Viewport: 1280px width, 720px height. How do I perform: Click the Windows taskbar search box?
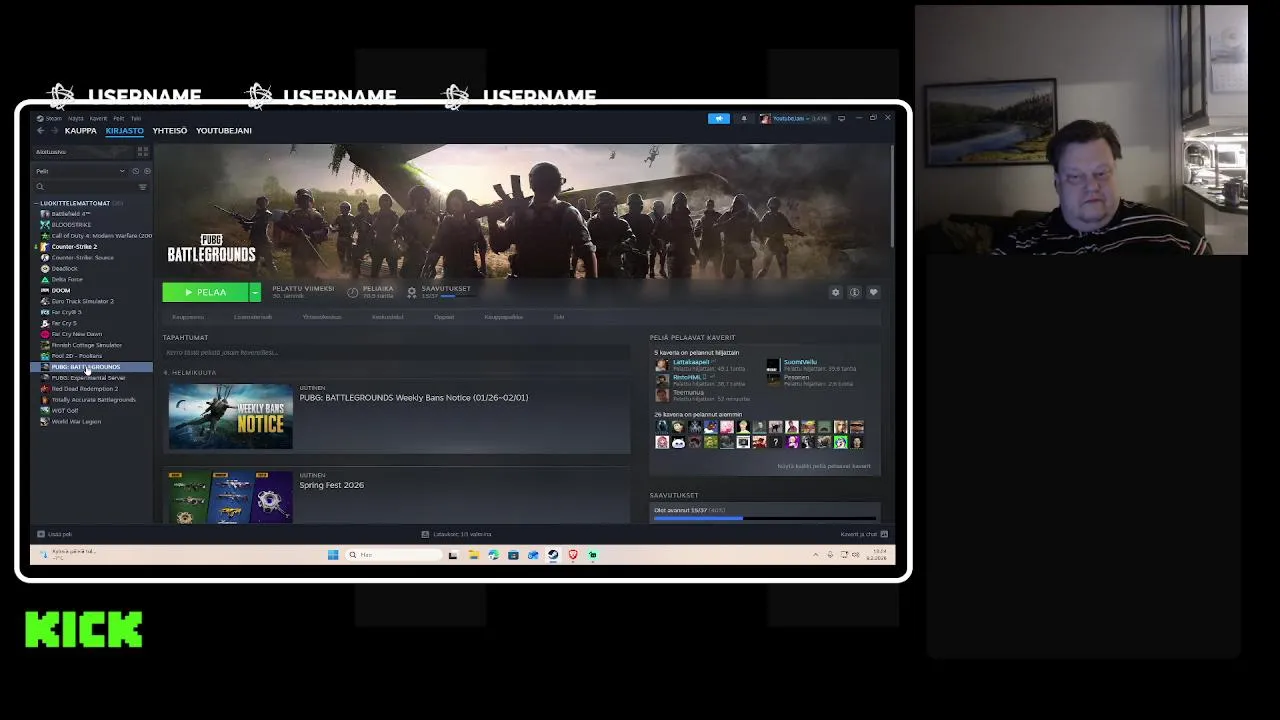pos(393,555)
